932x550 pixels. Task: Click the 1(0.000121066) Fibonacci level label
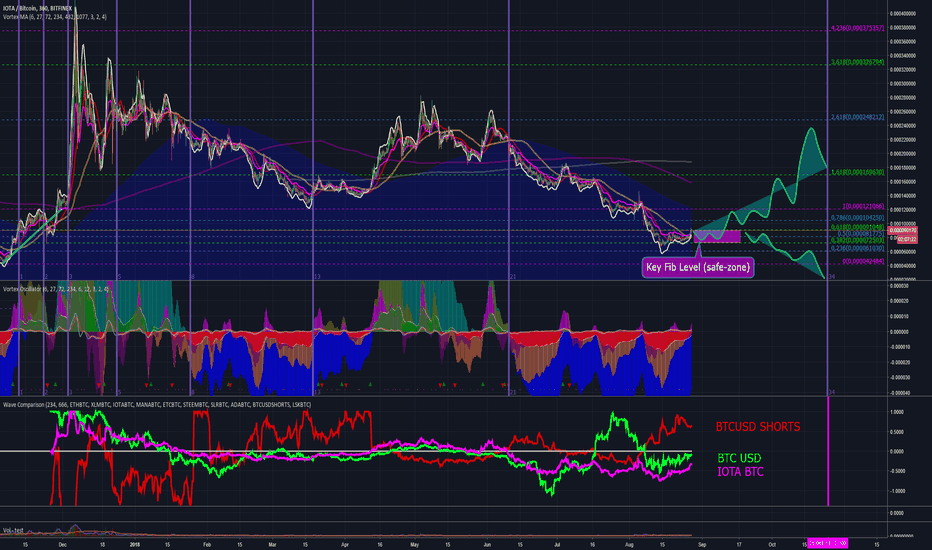click(x=863, y=206)
